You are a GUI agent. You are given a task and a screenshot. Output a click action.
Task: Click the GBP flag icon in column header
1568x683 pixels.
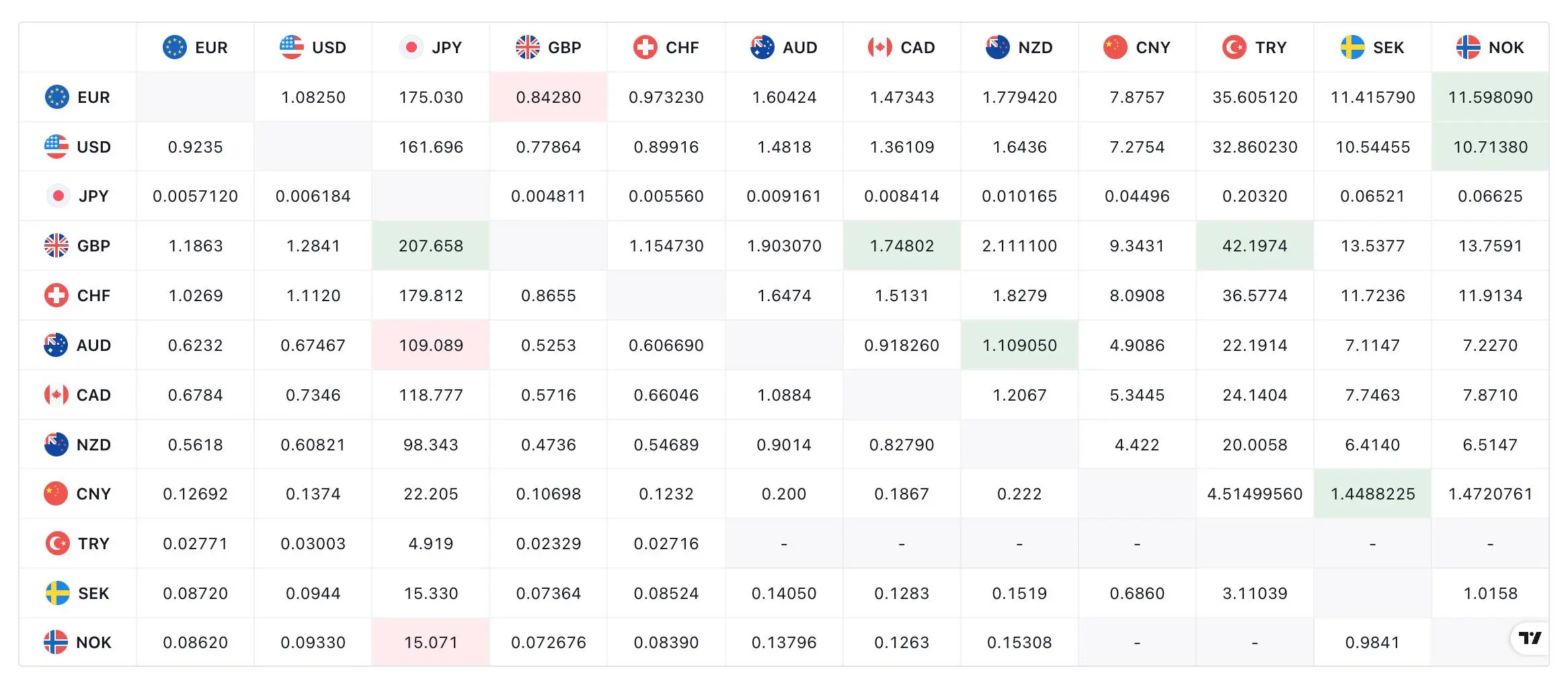[x=528, y=47]
